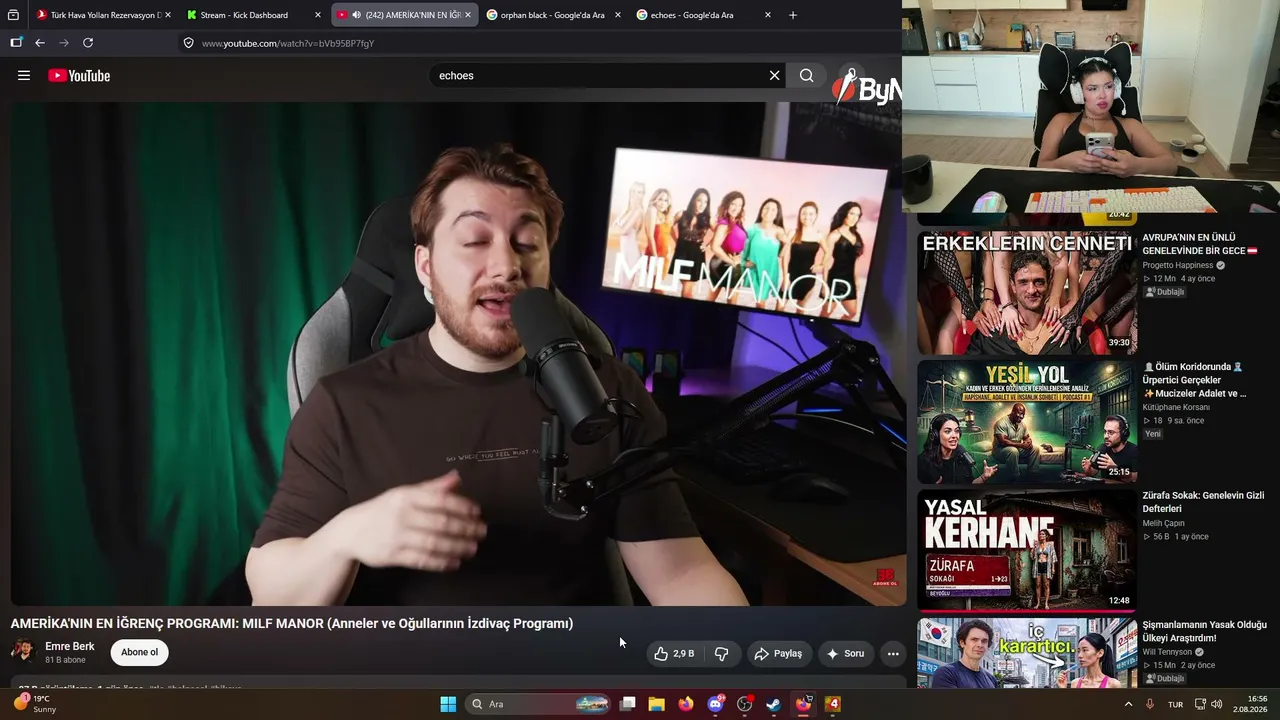1280x720 pixels.
Task: Open the iç karartıcı Korea video thumbnail
Action: tap(1027, 653)
